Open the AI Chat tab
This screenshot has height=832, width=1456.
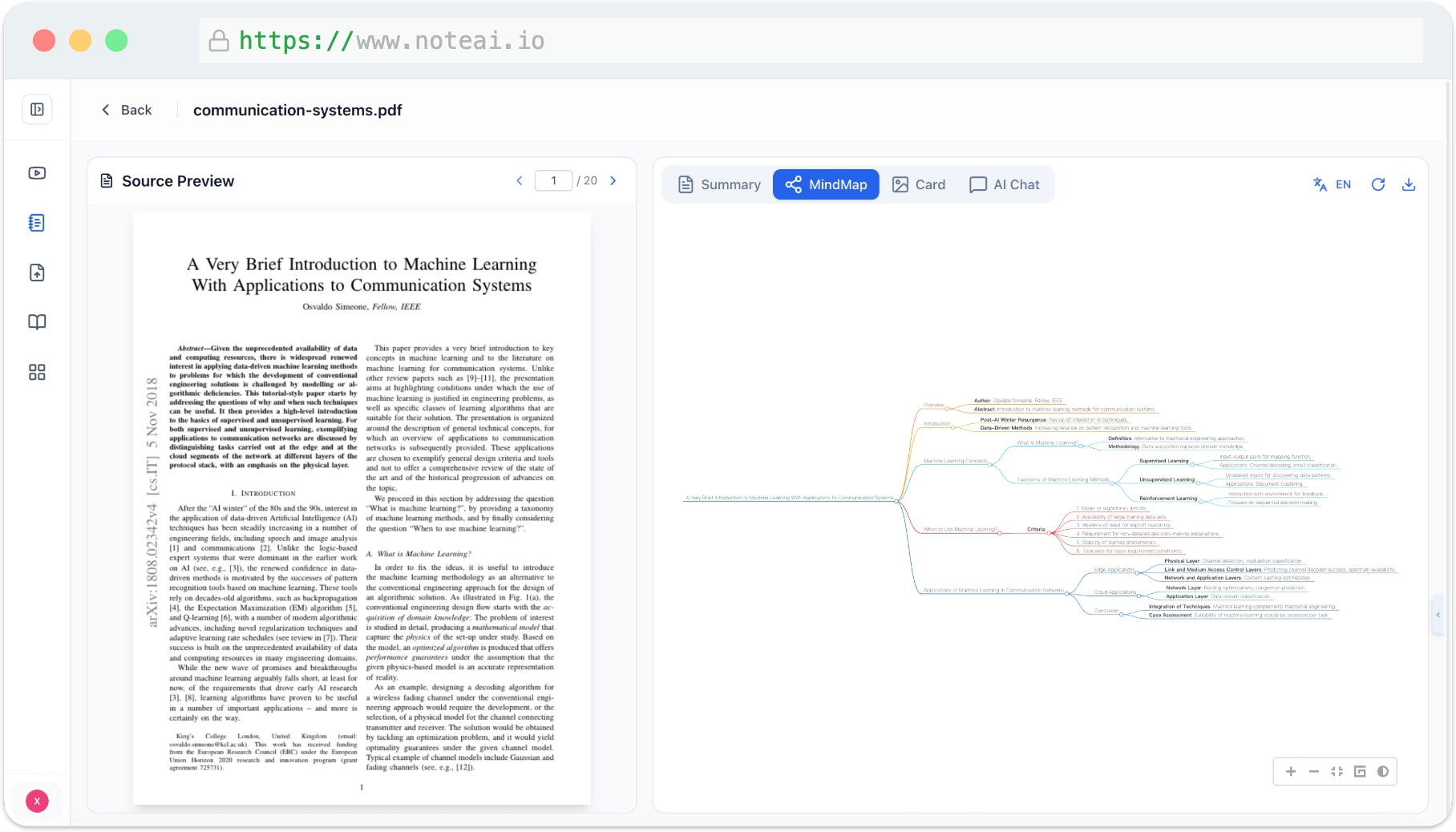1005,184
